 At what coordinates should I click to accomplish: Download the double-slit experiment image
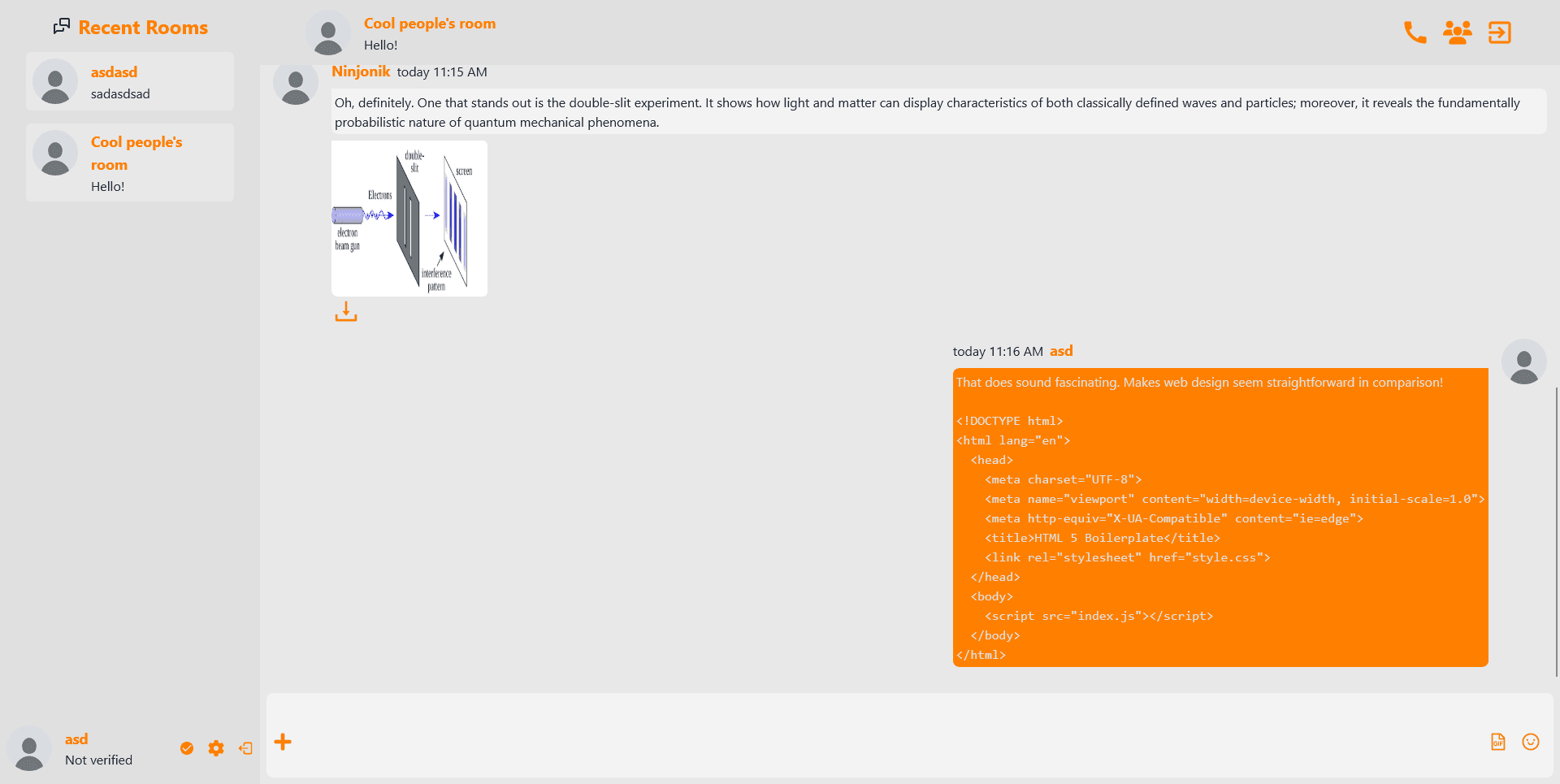346,312
